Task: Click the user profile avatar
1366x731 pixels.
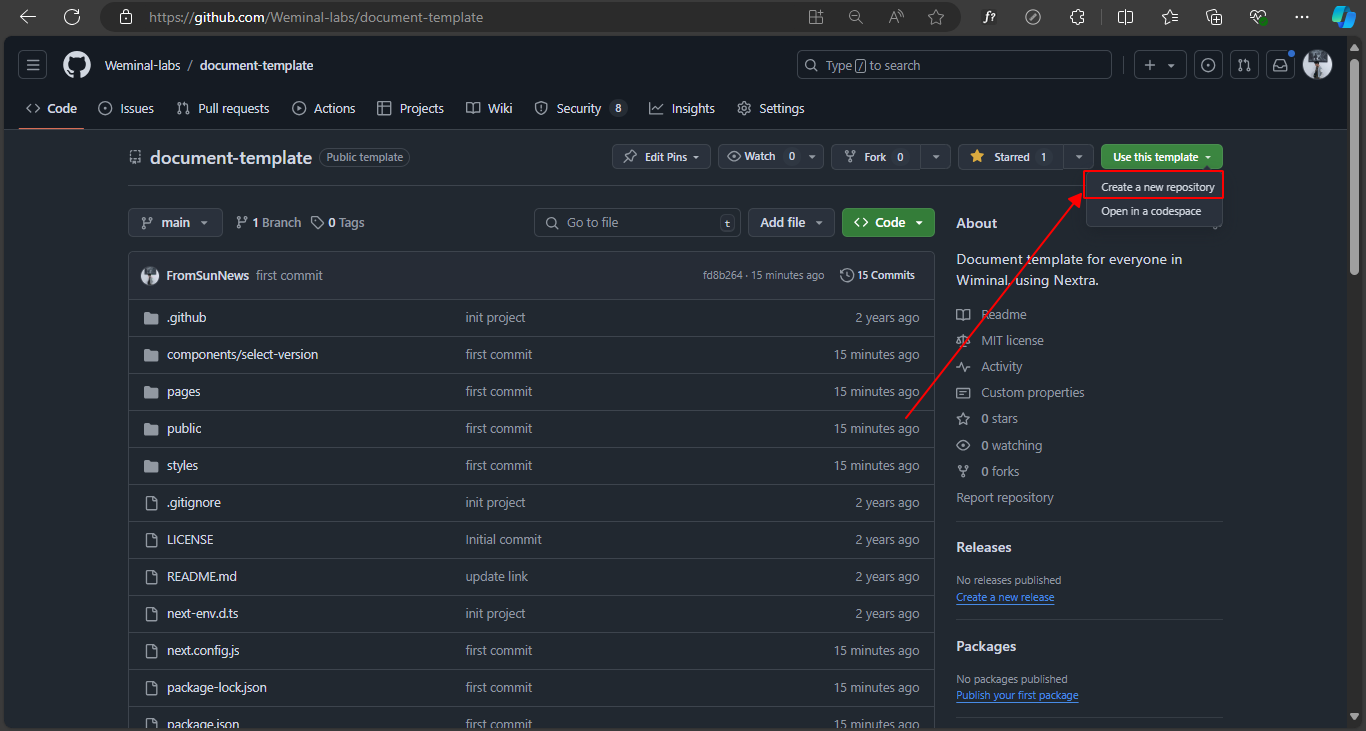Action: click(1317, 65)
